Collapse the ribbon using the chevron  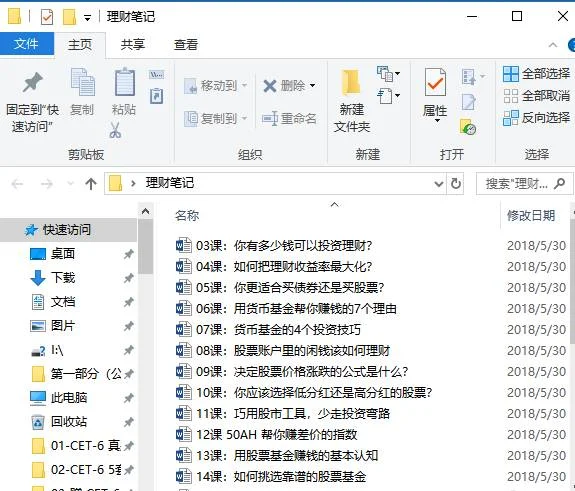(553, 45)
